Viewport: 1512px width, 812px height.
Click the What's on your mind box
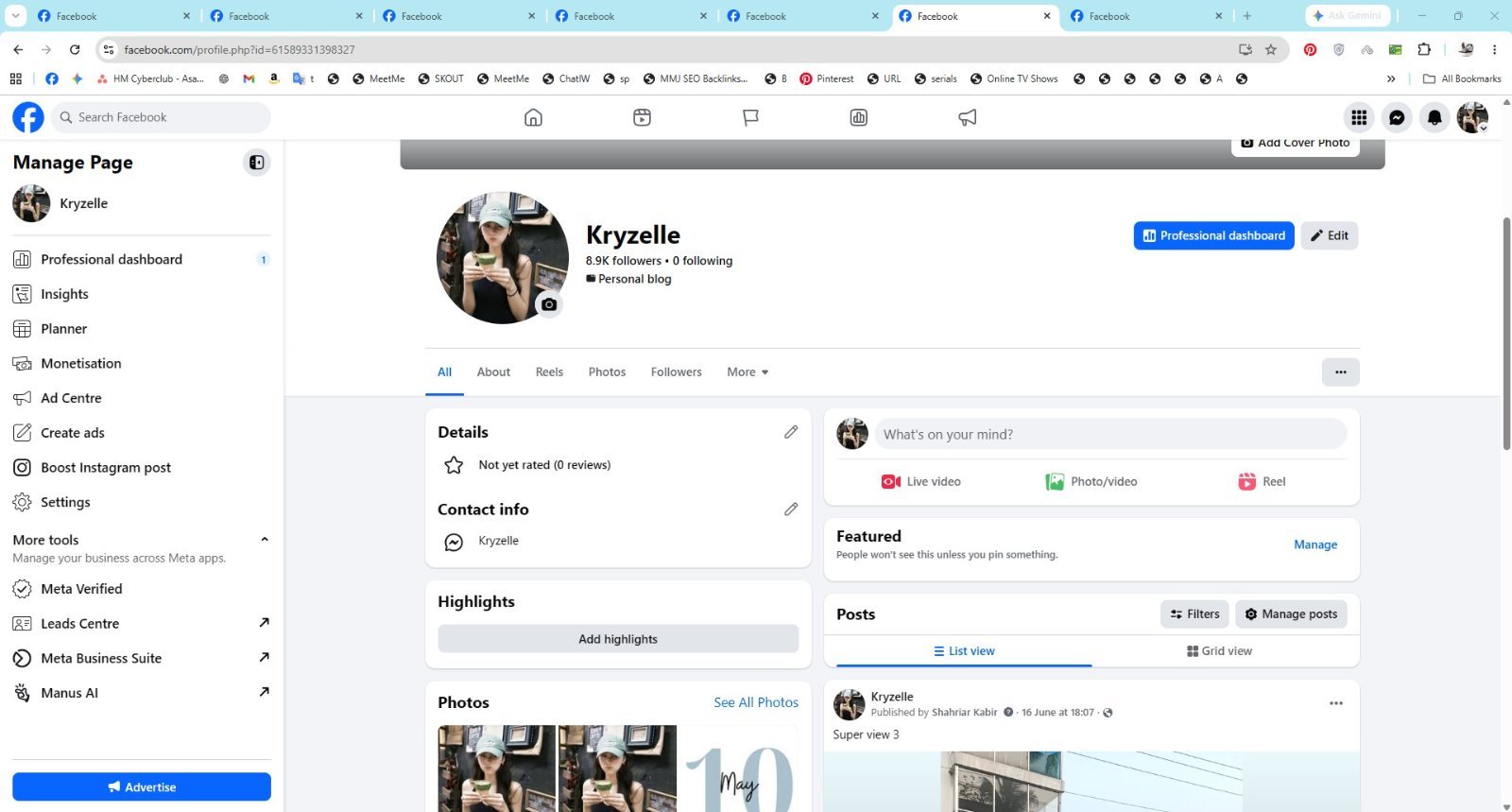[x=1110, y=434]
